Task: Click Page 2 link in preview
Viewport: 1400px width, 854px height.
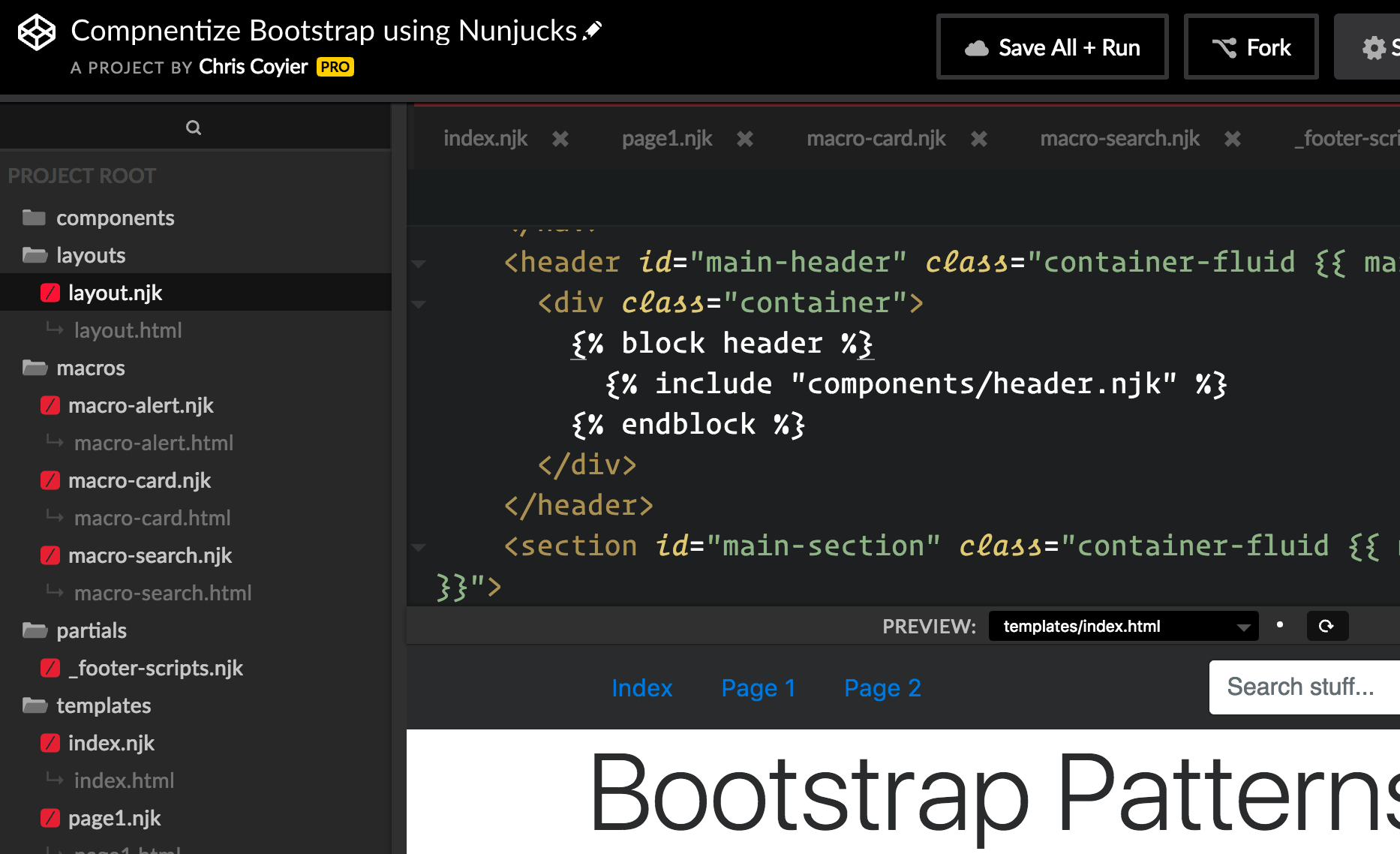Action: 882,687
